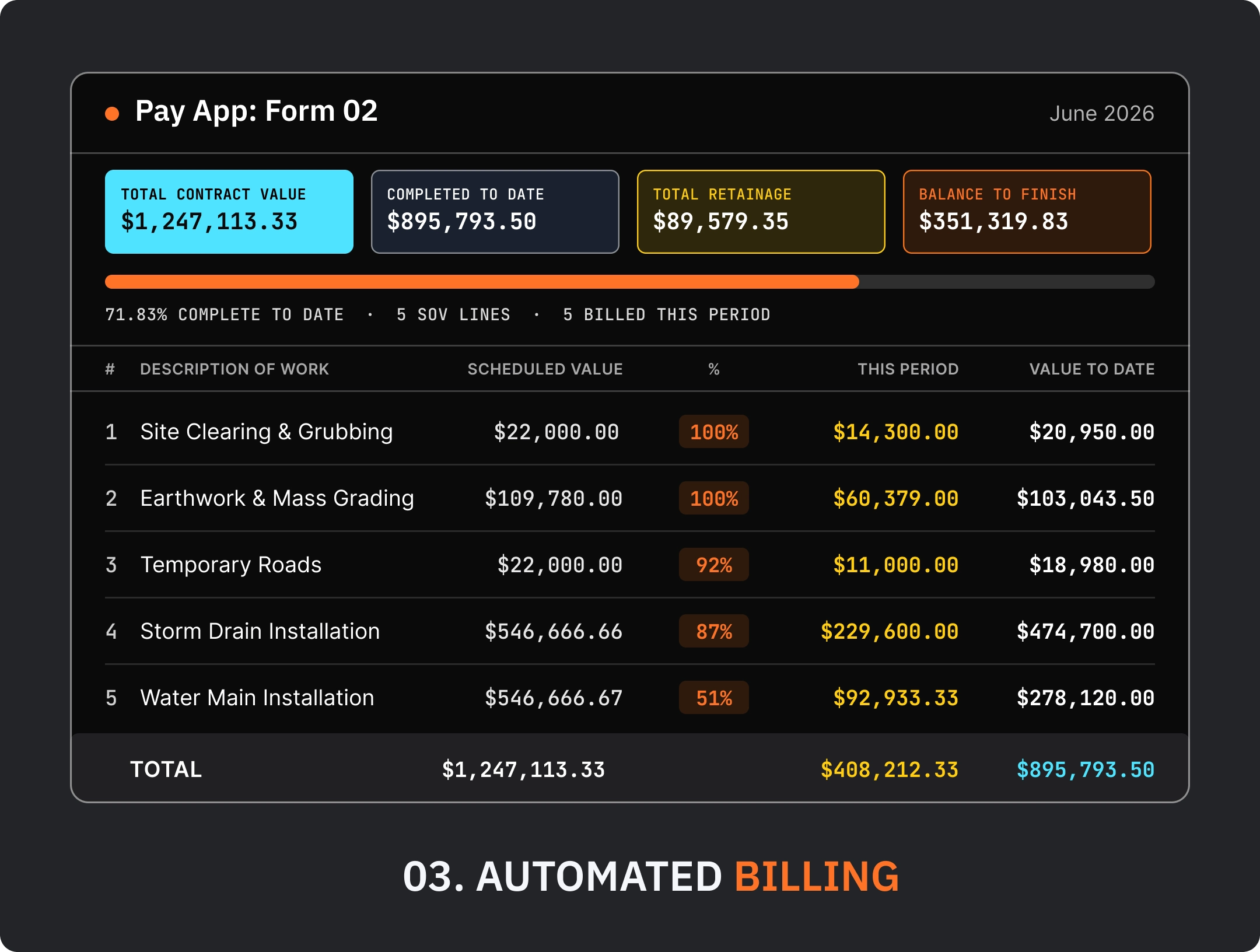Click the 100% badge for Site Clearing
Screen dimensions: 1260x952
coord(714,432)
